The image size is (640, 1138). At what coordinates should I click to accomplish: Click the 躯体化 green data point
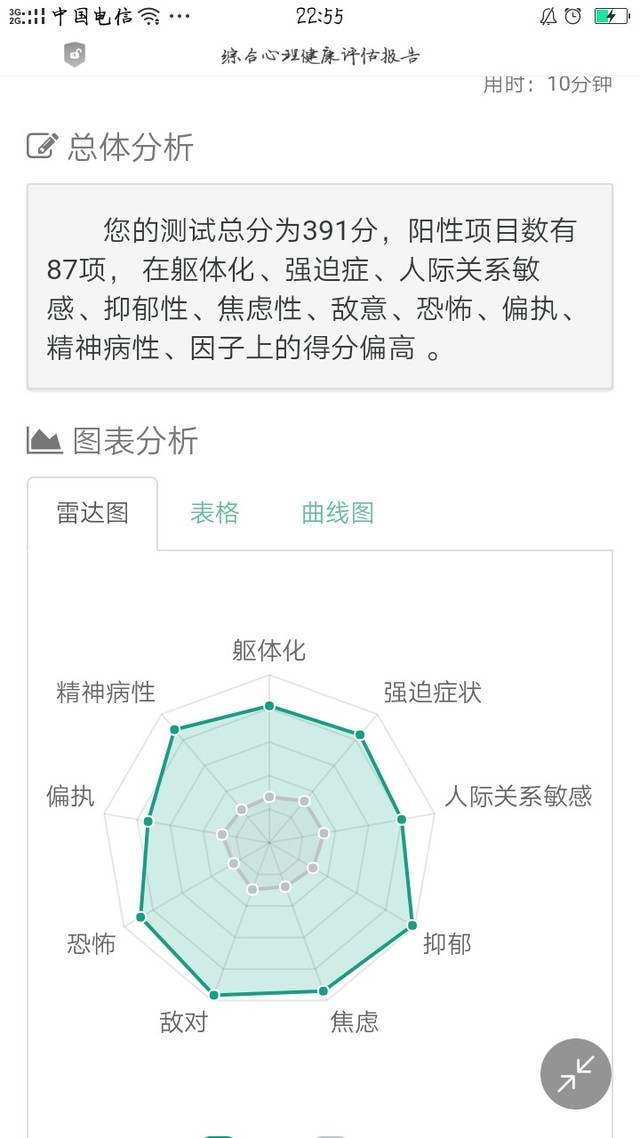coord(269,705)
